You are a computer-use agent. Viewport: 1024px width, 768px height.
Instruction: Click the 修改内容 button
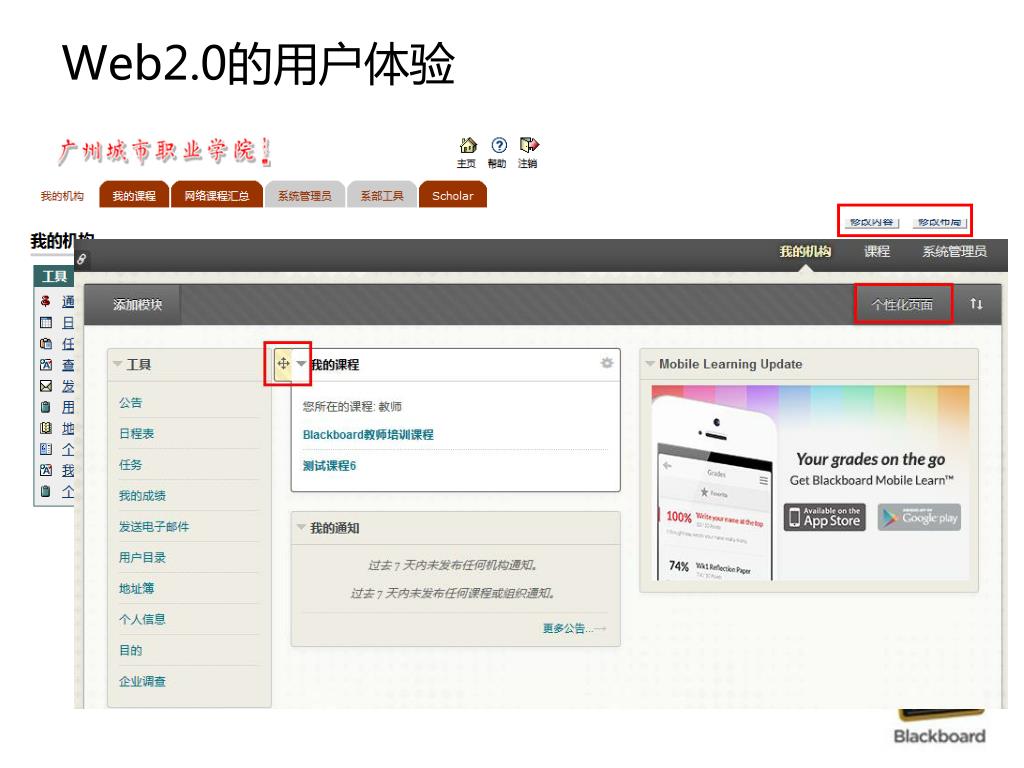tap(871, 222)
